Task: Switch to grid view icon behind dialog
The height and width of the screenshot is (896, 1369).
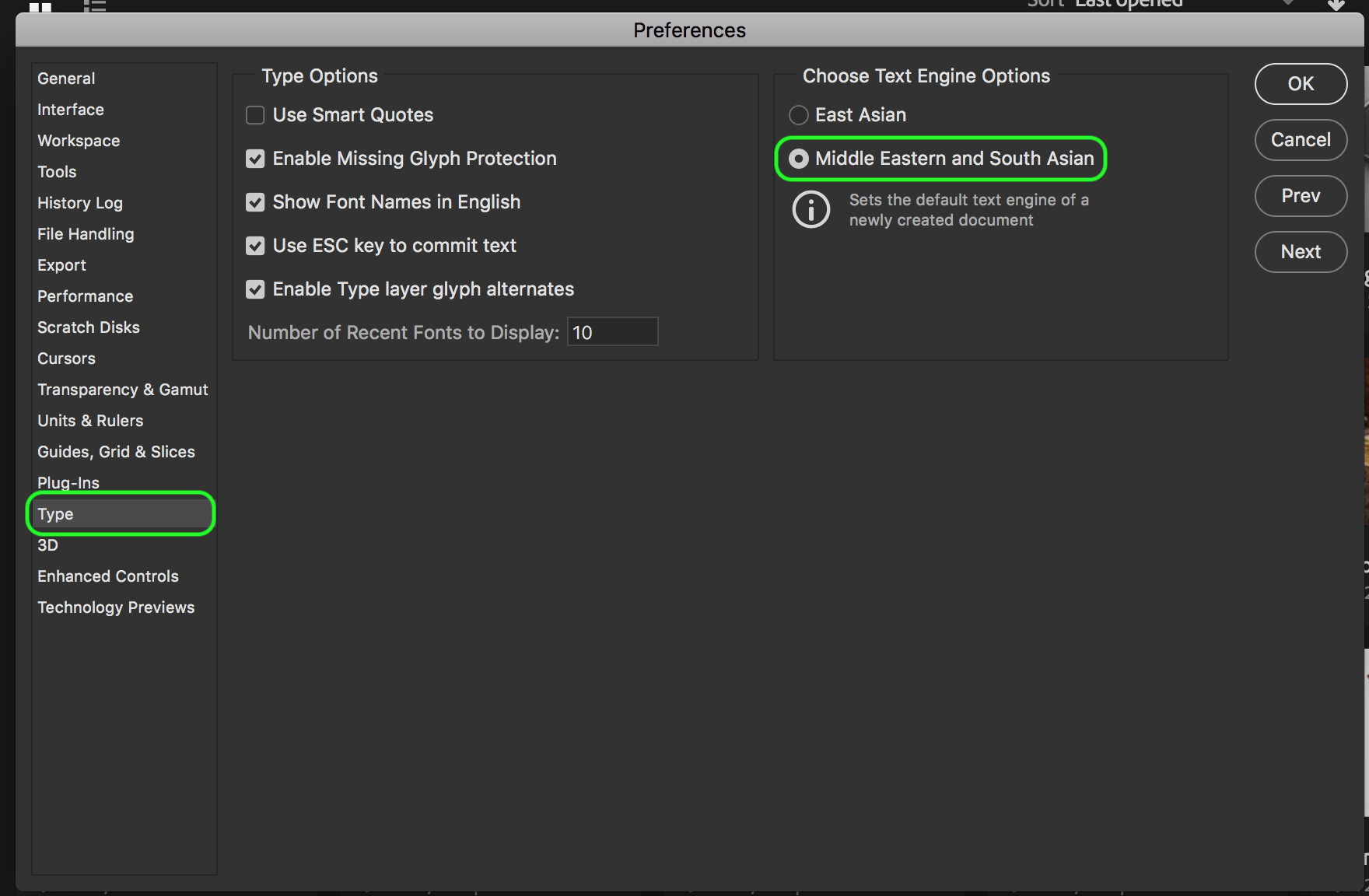Action: (x=40, y=6)
